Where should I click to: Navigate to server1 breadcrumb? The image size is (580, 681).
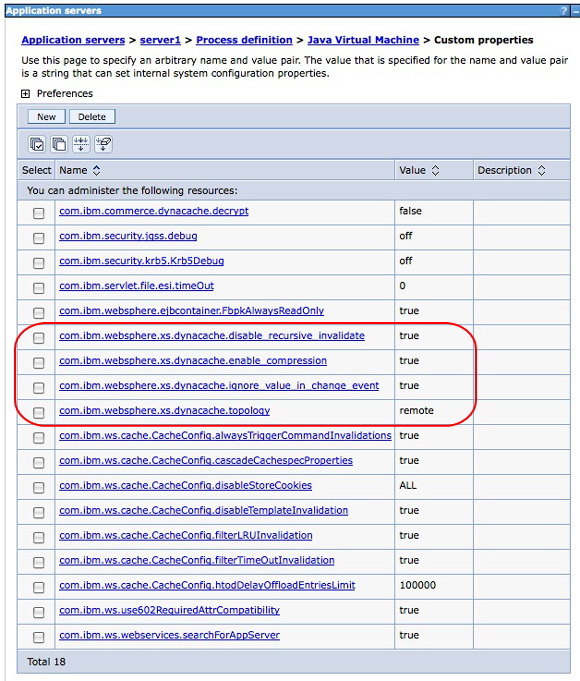[x=160, y=40]
